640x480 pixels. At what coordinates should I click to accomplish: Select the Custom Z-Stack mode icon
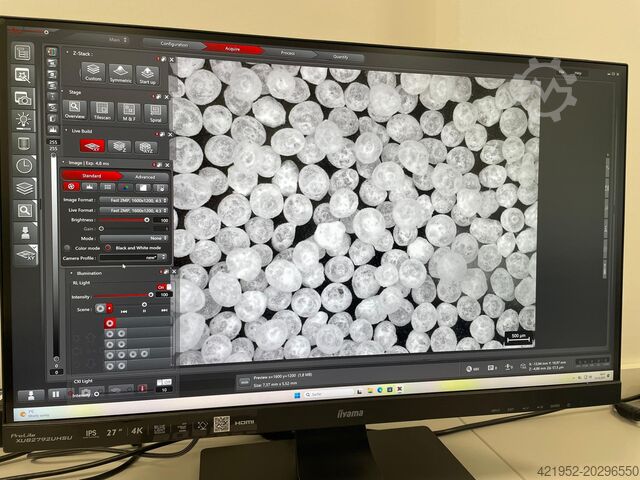(93, 72)
